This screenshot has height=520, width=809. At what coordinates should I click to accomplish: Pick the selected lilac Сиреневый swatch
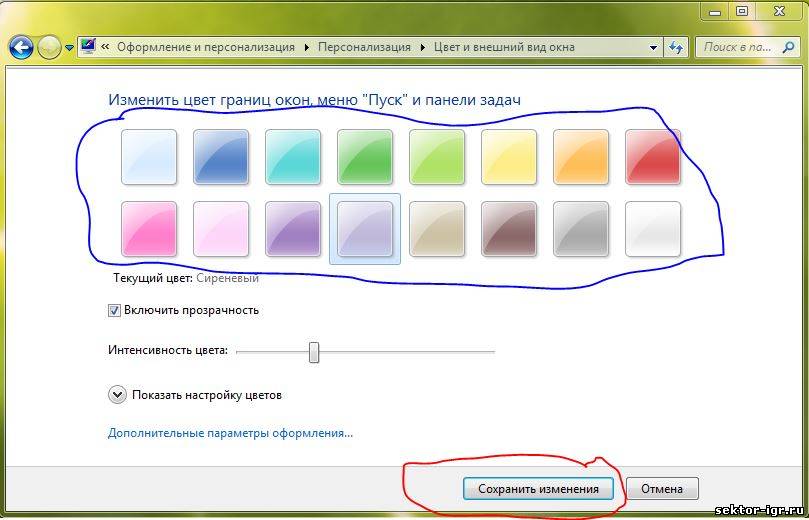click(x=365, y=229)
